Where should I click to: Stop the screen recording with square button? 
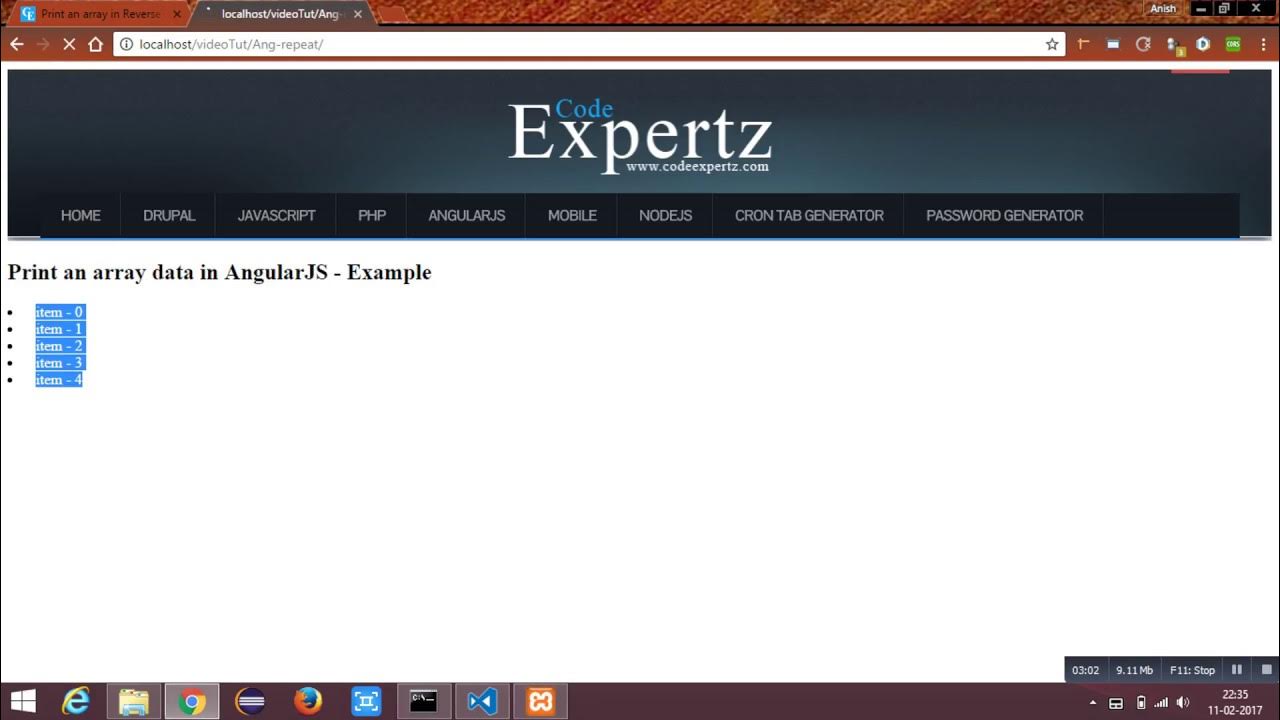click(1266, 670)
